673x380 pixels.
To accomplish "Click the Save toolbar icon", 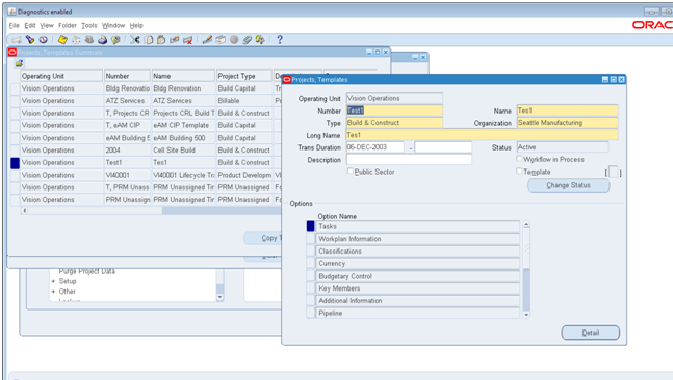I will [x=63, y=40].
